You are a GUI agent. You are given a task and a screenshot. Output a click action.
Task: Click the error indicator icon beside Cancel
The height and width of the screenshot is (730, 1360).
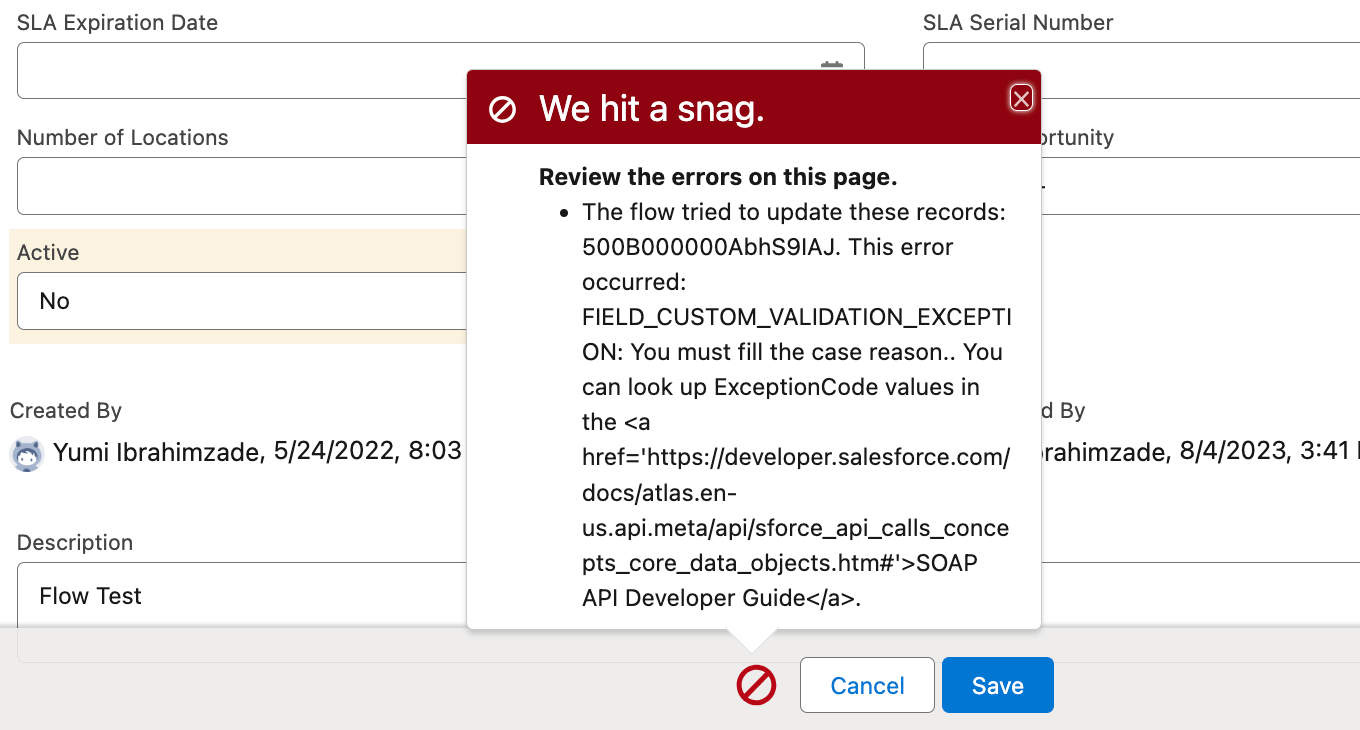756,685
